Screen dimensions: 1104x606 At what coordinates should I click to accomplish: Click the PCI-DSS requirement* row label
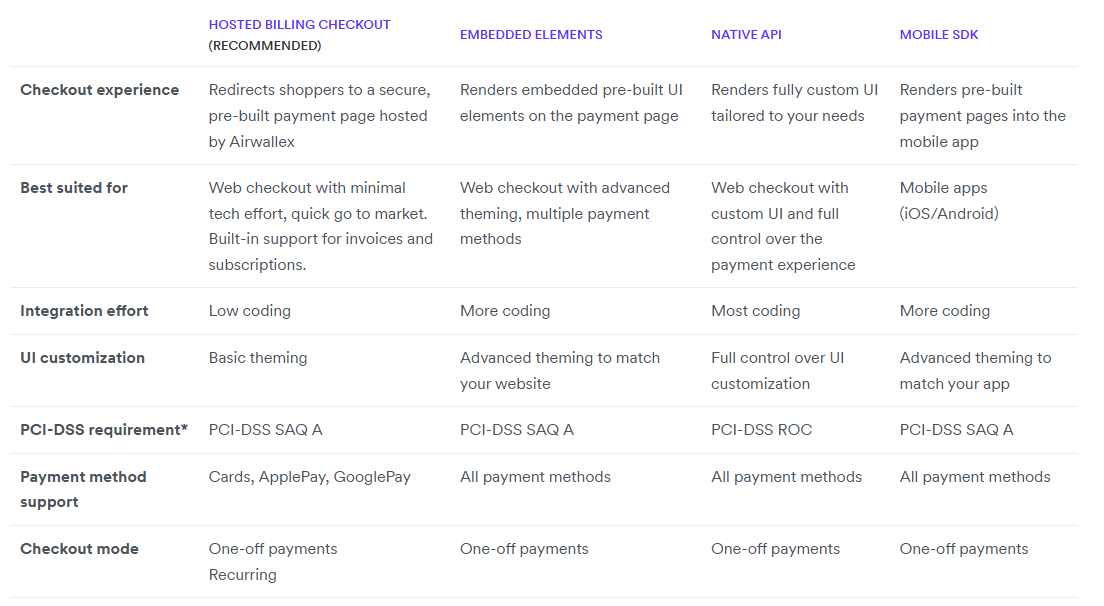(104, 430)
